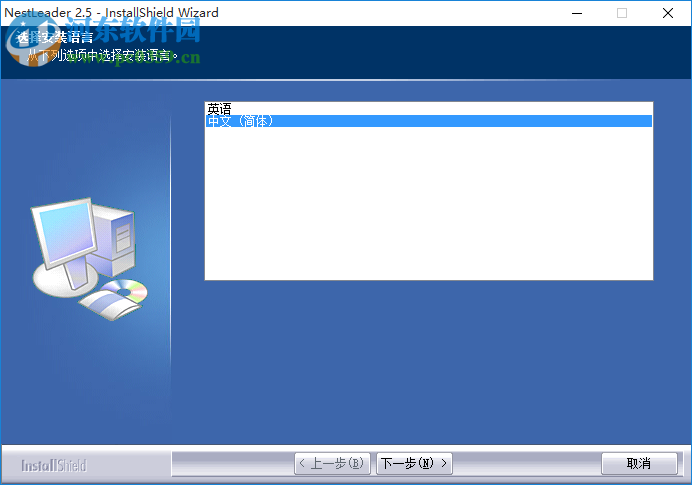Click the 下一步(N) button
This screenshot has height=485, width=692.
(414, 463)
